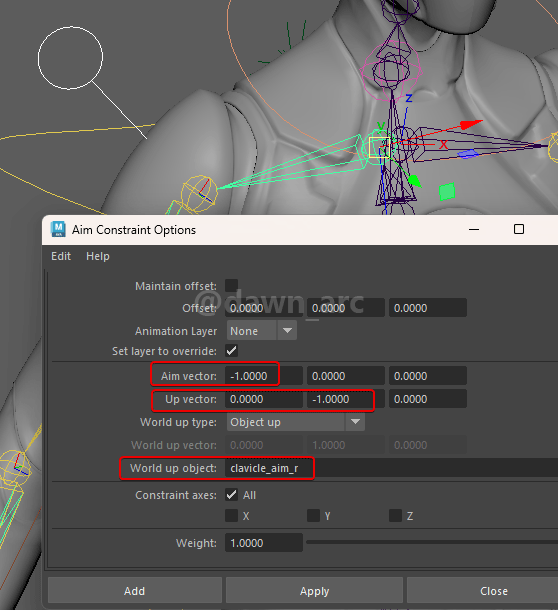Enable the Y constraint axis checkbox
The width and height of the screenshot is (558, 610).
click(313, 516)
